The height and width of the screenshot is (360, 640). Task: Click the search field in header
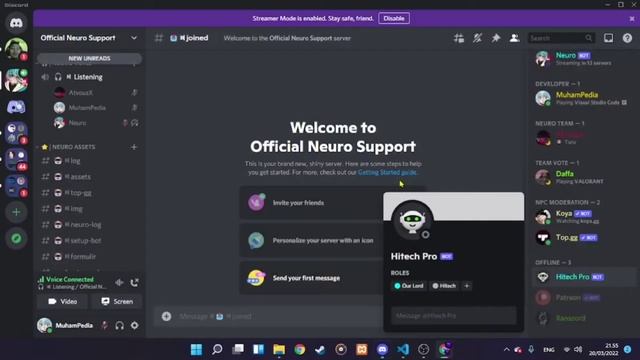click(561, 38)
